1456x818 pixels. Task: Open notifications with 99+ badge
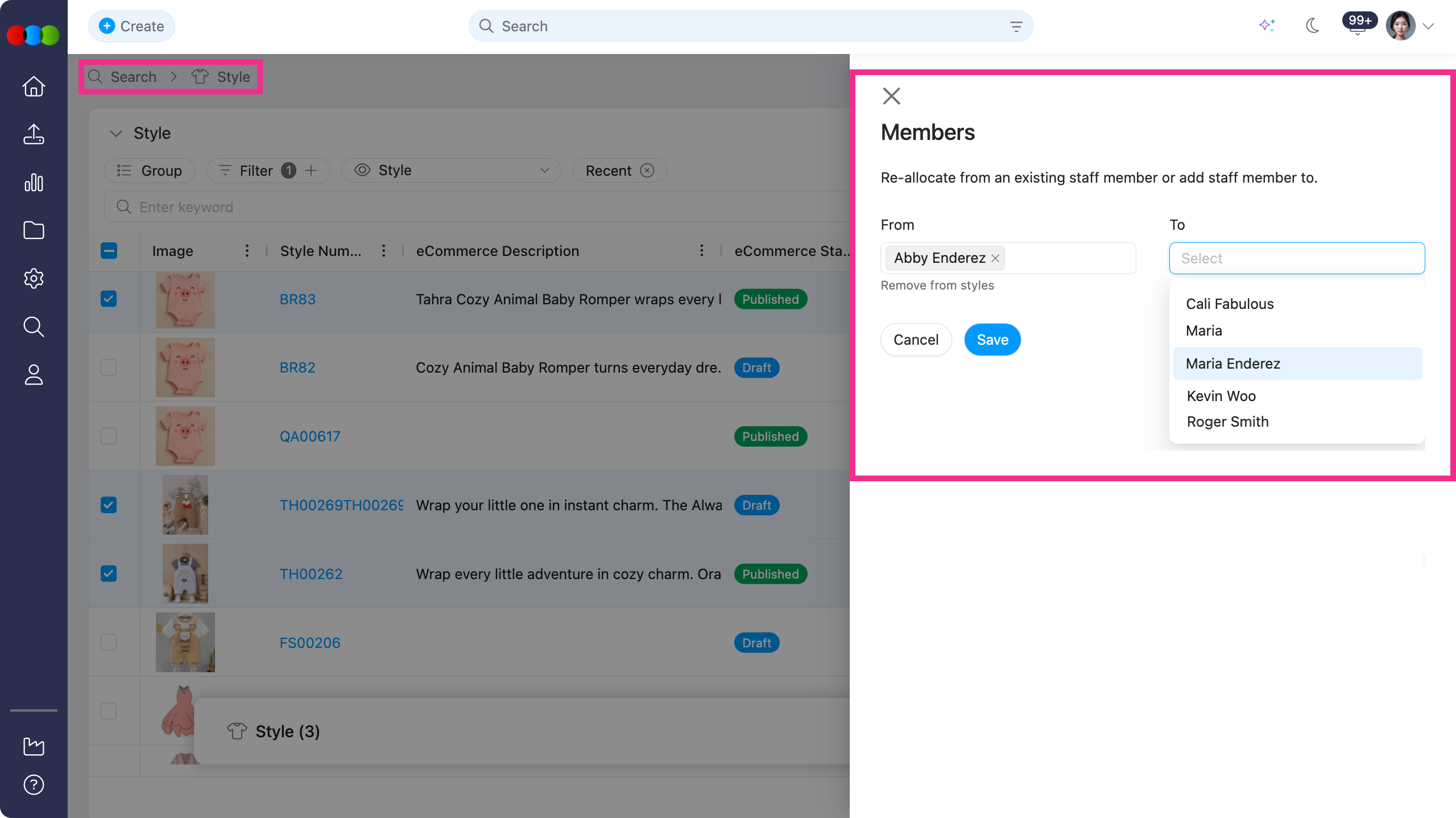click(1359, 24)
